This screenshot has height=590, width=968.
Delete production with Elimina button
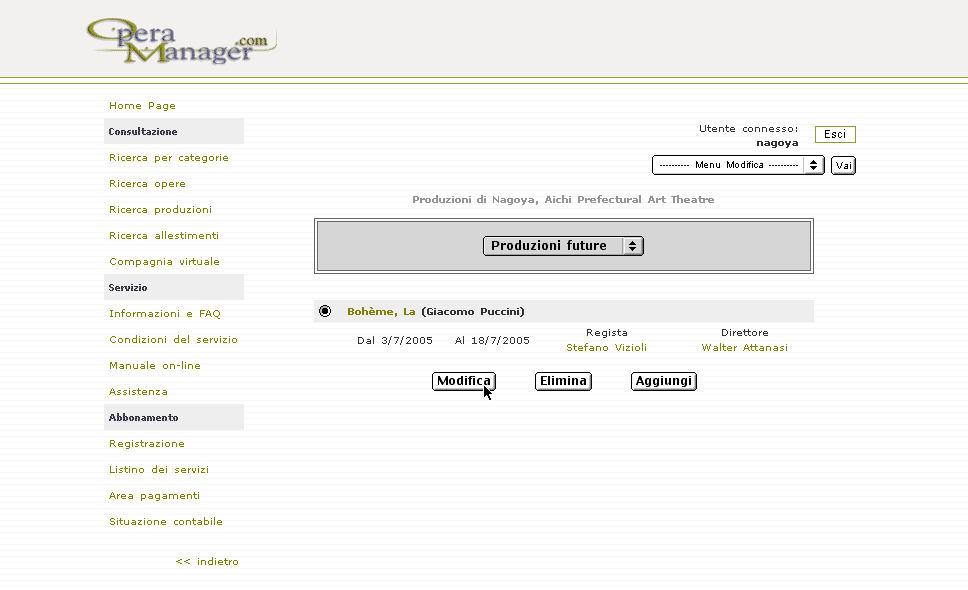pyautogui.click(x=563, y=381)
